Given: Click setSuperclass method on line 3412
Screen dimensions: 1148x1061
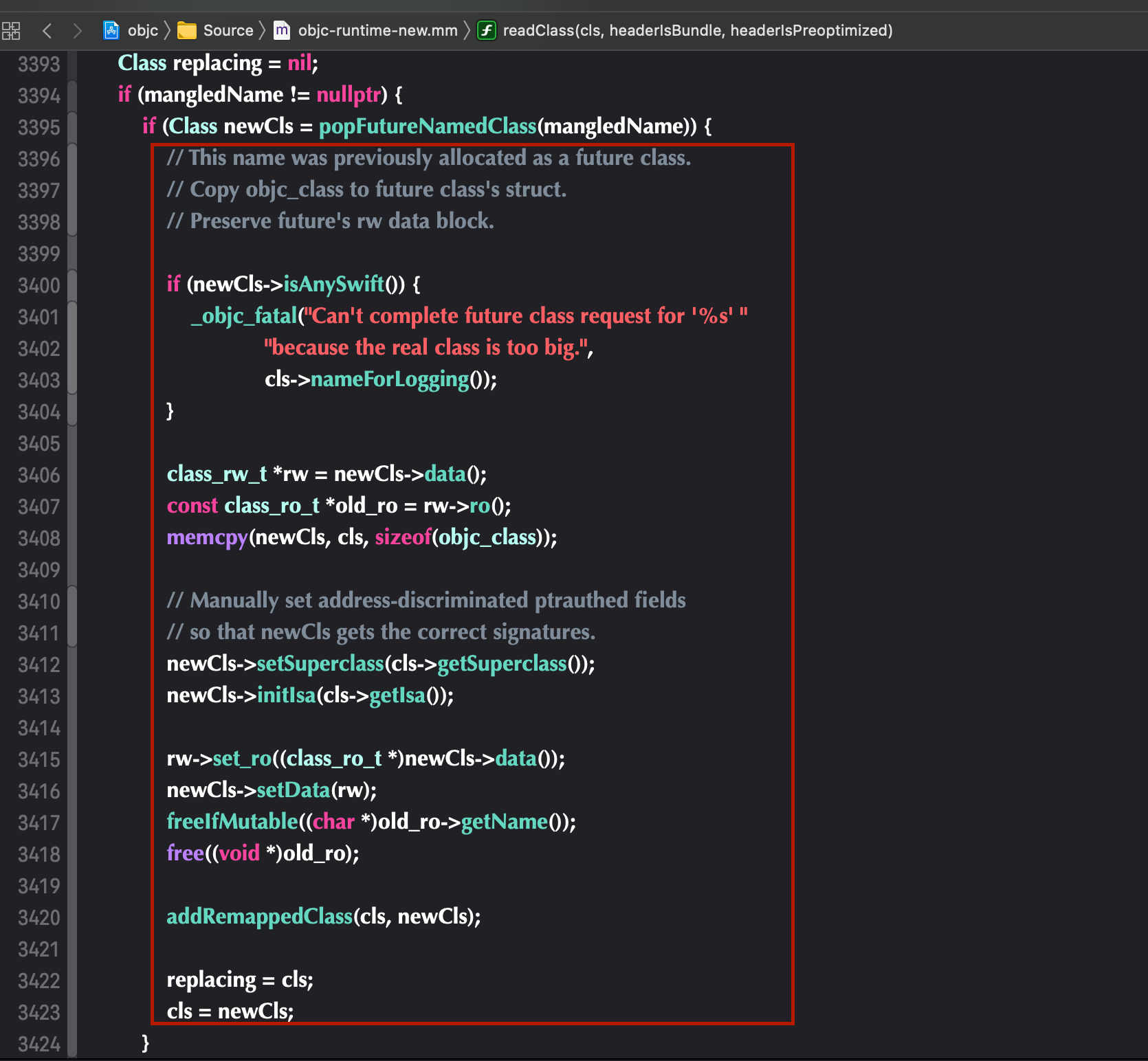Looking at the screenshot, I should (x=320, y=663).
